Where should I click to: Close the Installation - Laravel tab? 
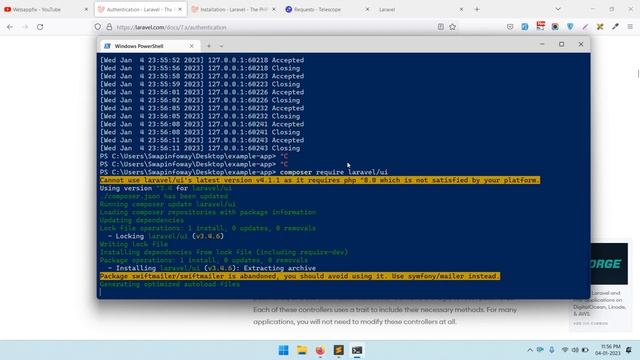coord(274,9)
